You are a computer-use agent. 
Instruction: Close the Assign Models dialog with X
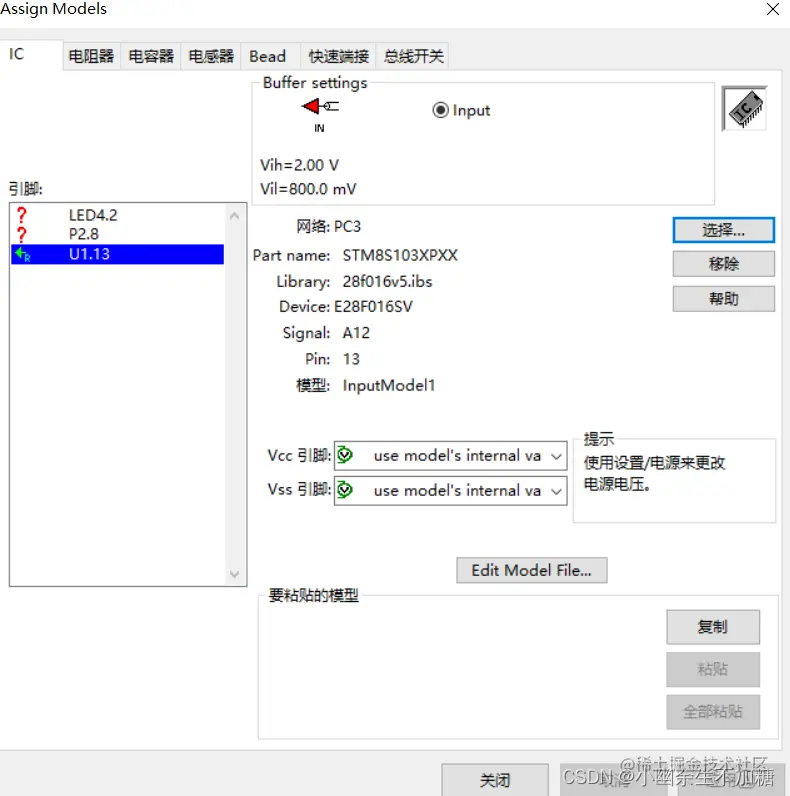click(773, 9)
